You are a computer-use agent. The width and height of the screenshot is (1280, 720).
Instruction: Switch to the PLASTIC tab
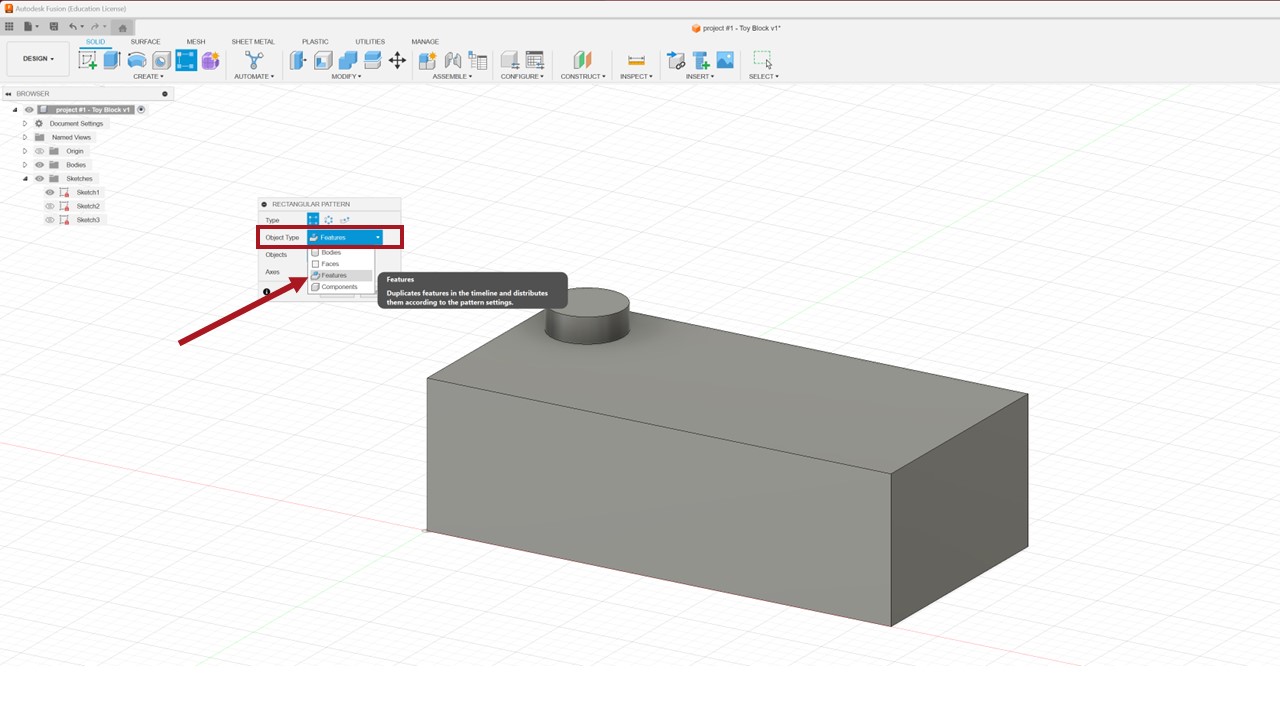315,42
